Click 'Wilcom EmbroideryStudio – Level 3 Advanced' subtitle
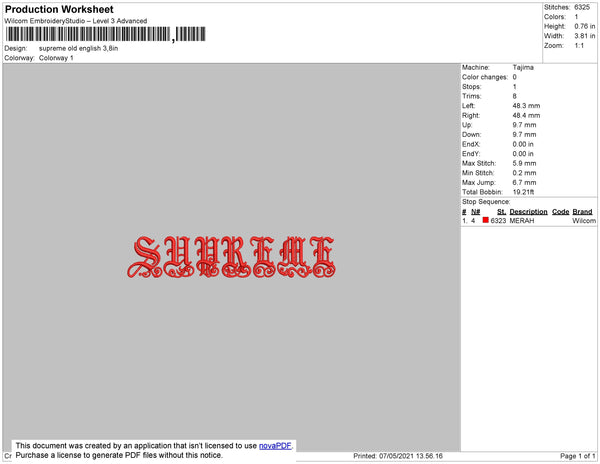 click(76, 21)
